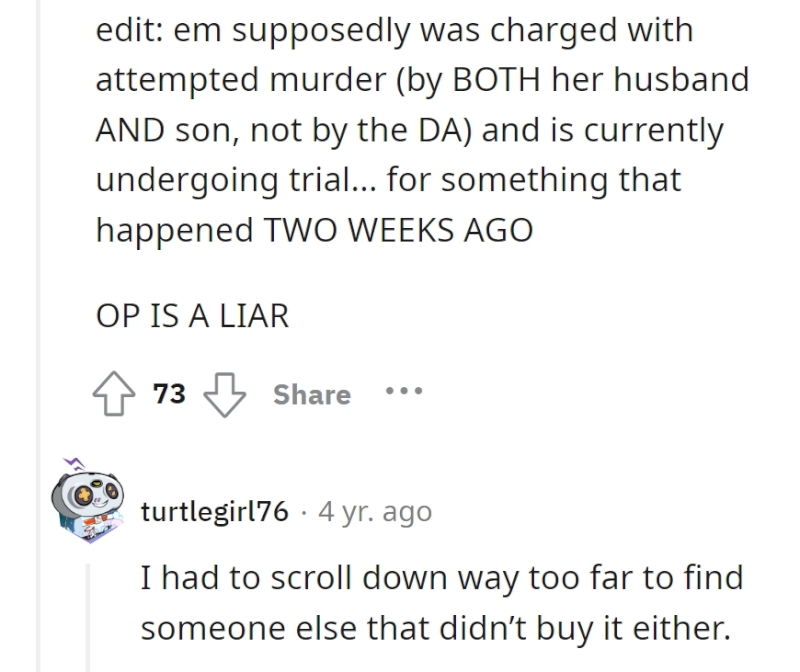
Task: Open the three-dot more options menu
Action: (404, 391)
